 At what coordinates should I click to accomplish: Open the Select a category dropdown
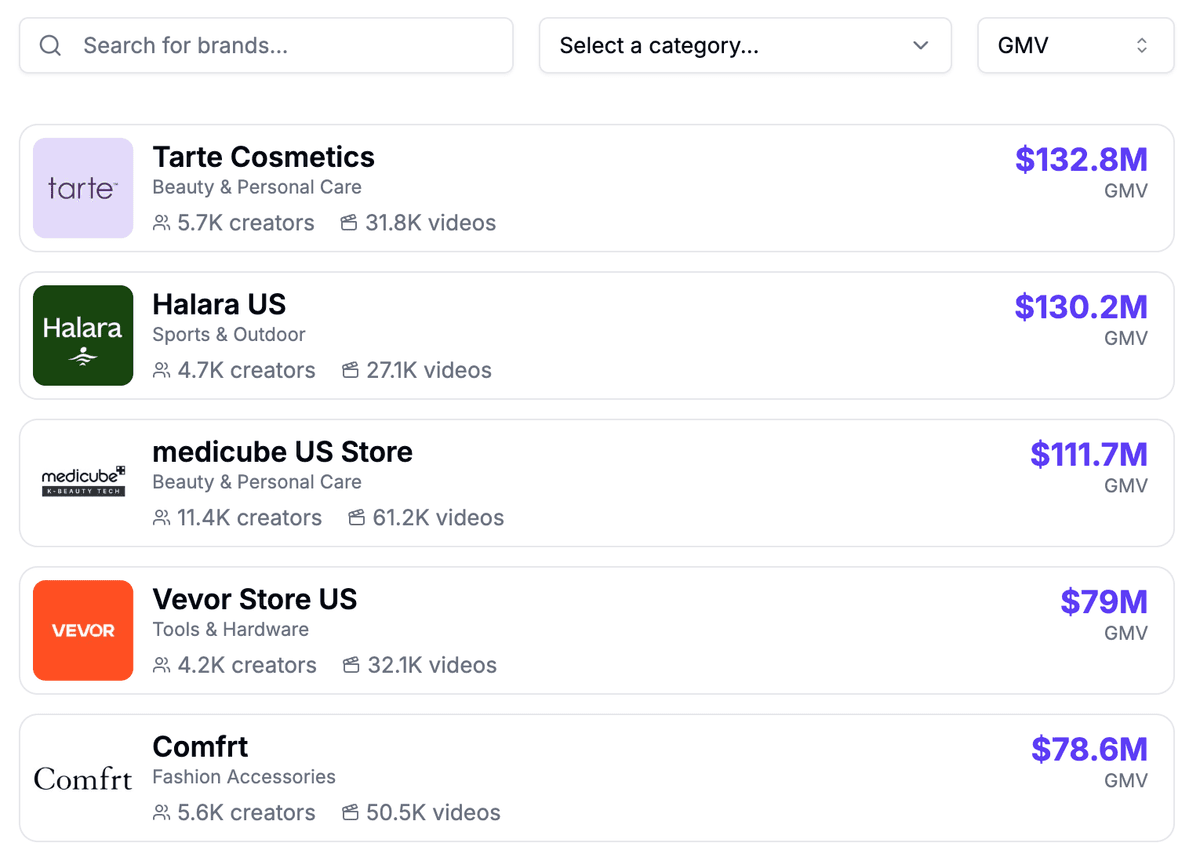[x=745, y=45]
